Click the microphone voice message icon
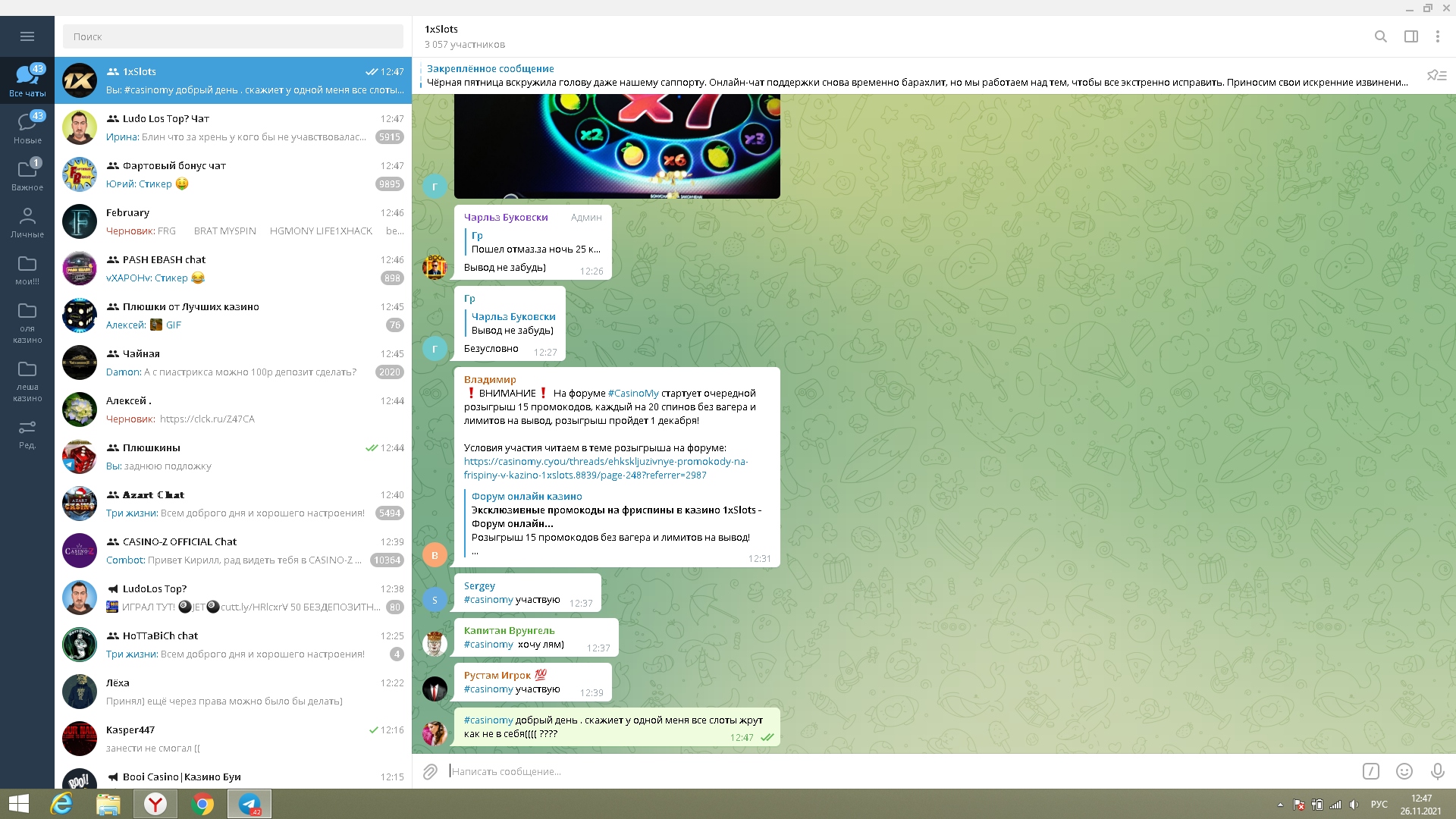The height and width of the screenshot is (819, 1456). pos(1437,771)
